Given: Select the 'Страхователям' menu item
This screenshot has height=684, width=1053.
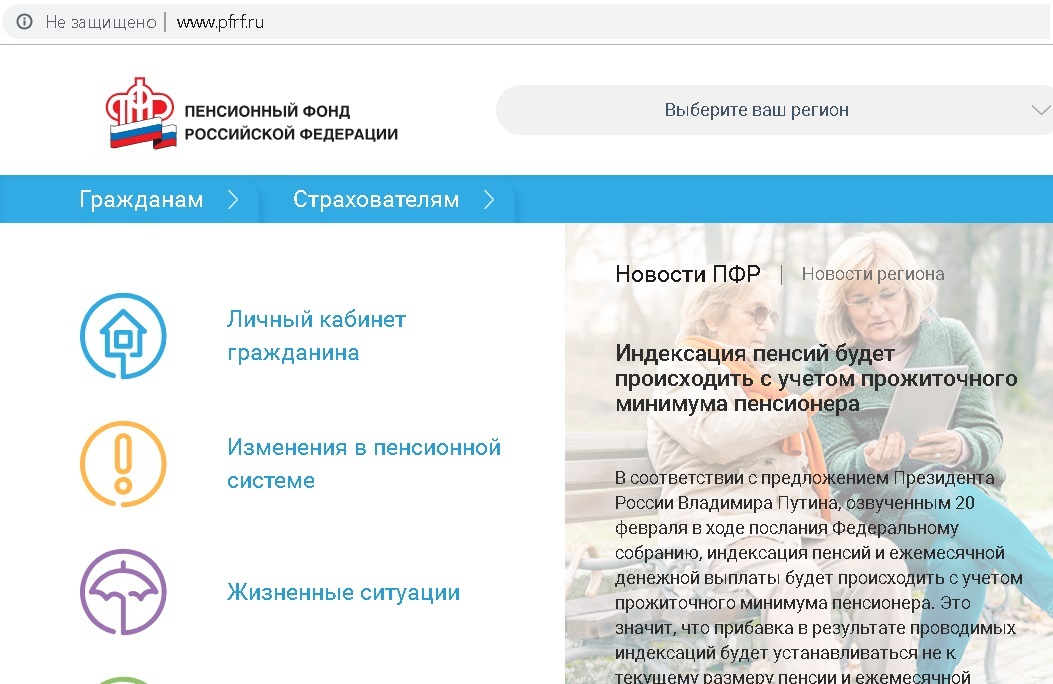Looking at the screenshot, I should point(376,200).
